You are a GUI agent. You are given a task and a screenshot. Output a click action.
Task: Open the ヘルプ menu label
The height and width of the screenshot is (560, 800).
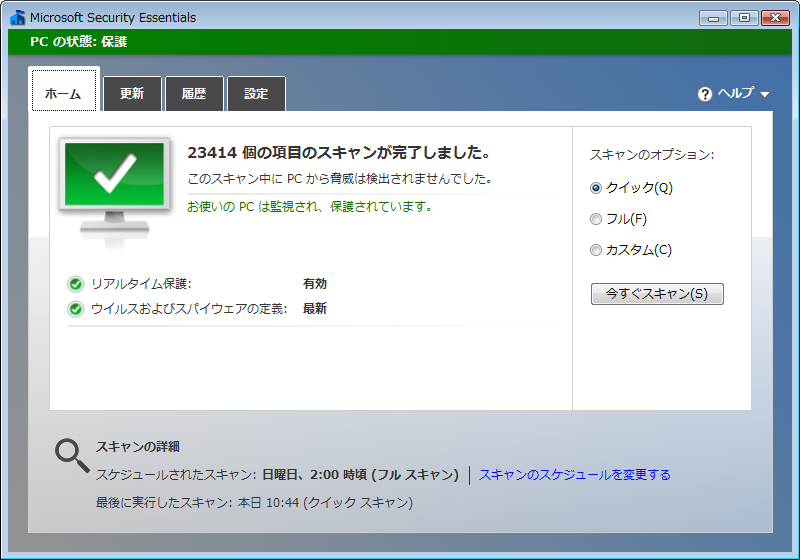pos(736,93)
